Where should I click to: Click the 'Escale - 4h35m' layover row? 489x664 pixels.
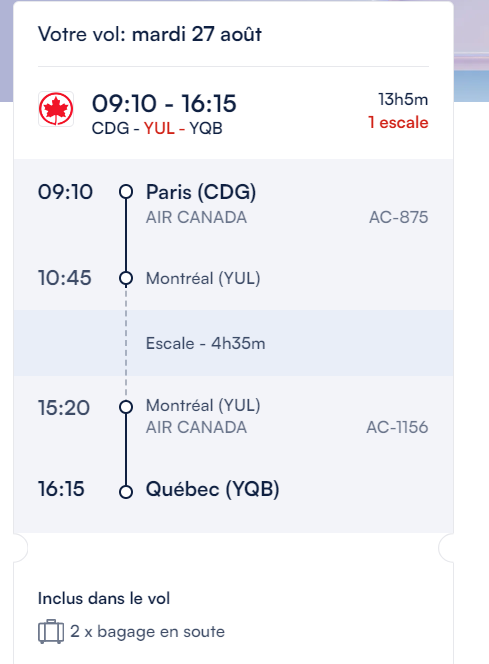point(233,343)
